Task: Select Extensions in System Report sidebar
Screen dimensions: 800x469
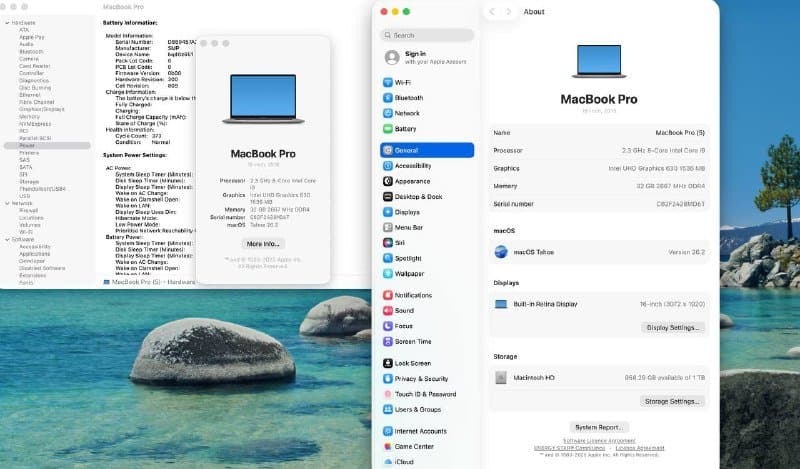Action: pyautogui.click(x=33, y=275)
